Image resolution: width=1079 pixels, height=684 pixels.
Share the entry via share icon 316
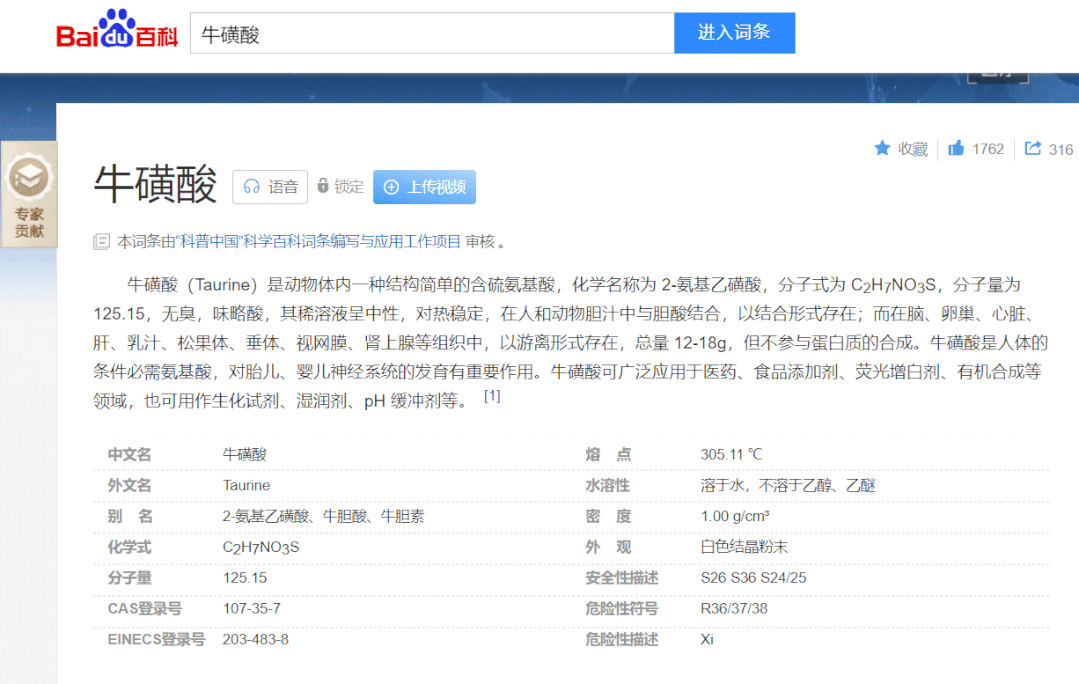pyautogui.click(x=1049, y=149)
